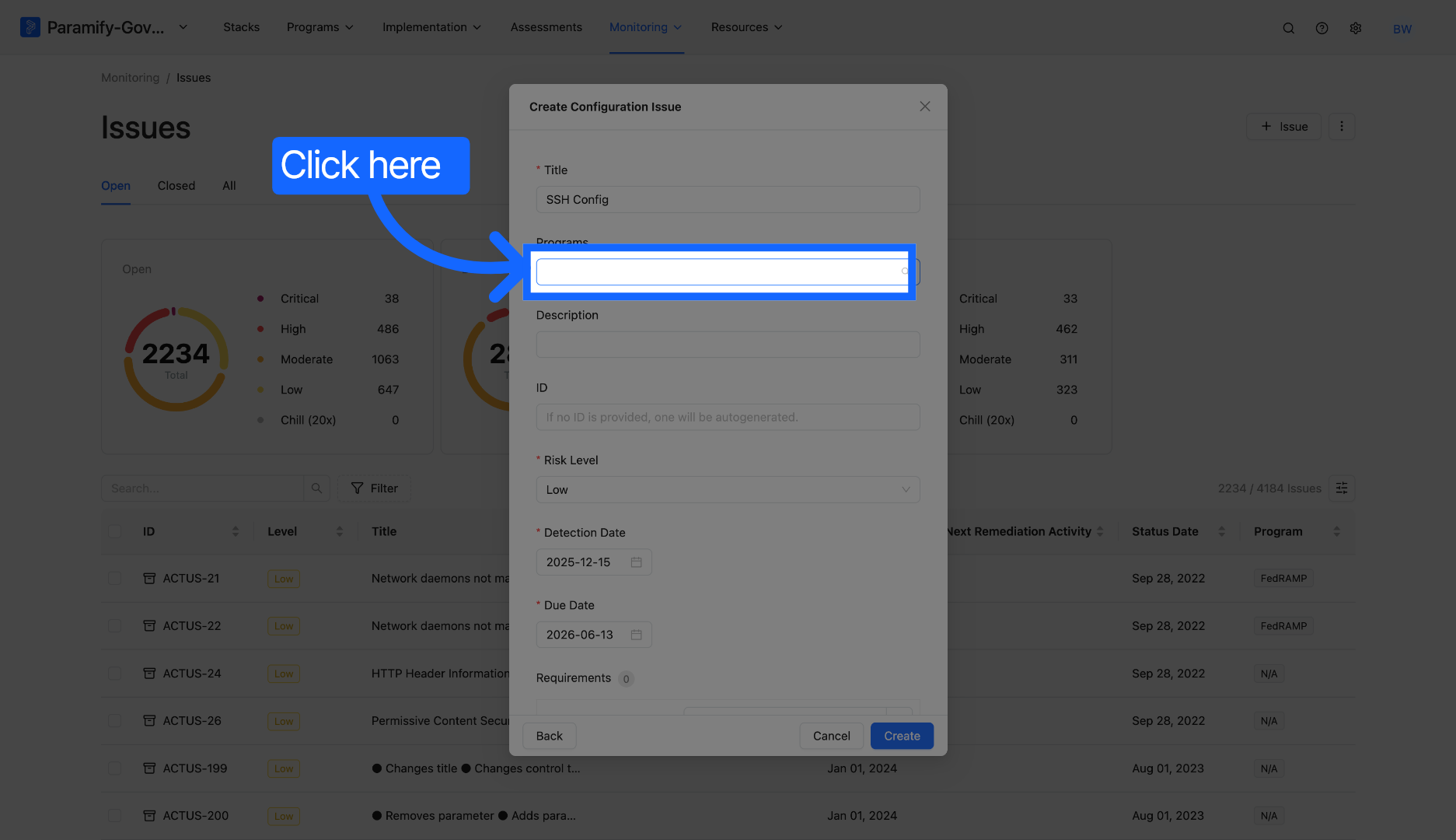Sort by Level column arrows
The width and height of the screenshot is (1456, 840).
340,531
